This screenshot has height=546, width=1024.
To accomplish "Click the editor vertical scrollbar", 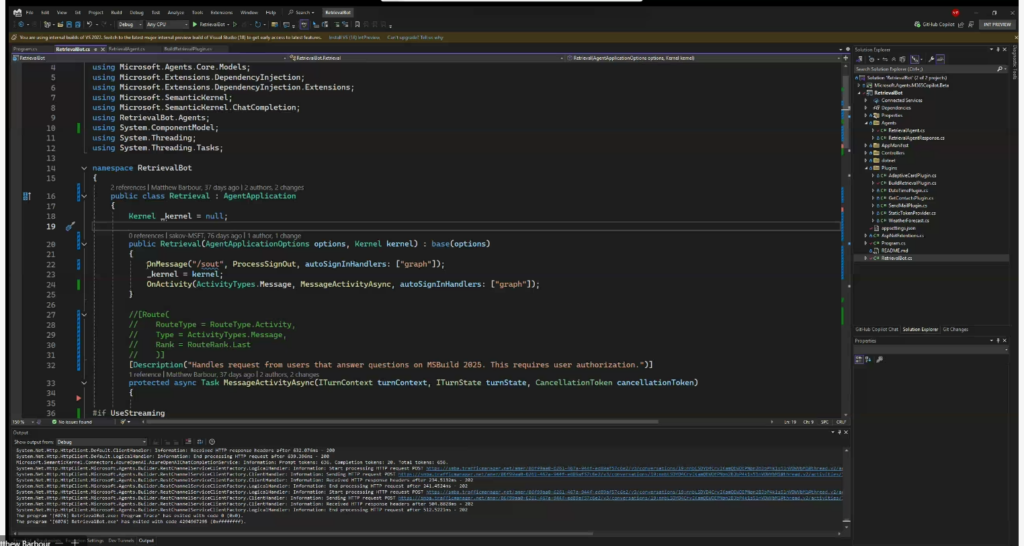I will 847,238.
